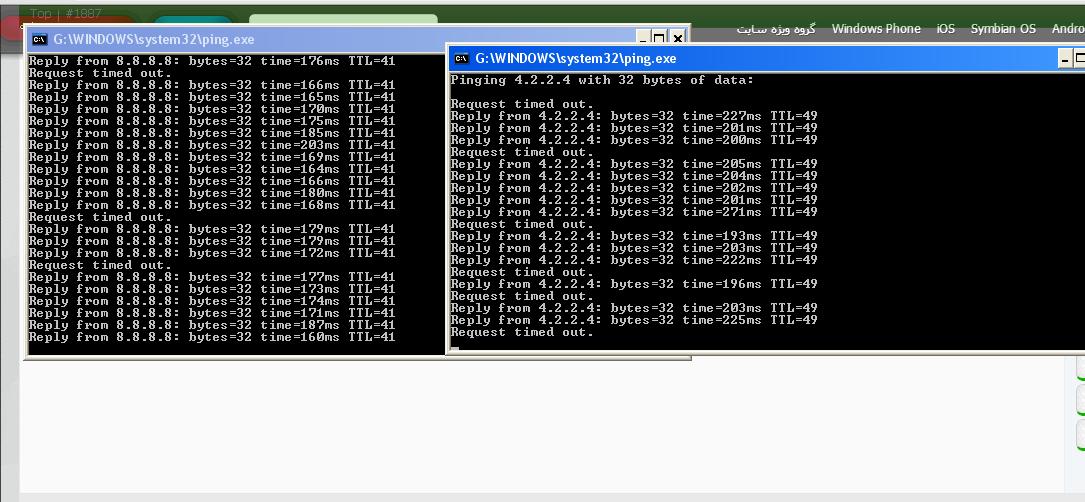Viewport: 1085px width, 502px height.
Task: Open the iOS nav link
Action: coord(945,28)
